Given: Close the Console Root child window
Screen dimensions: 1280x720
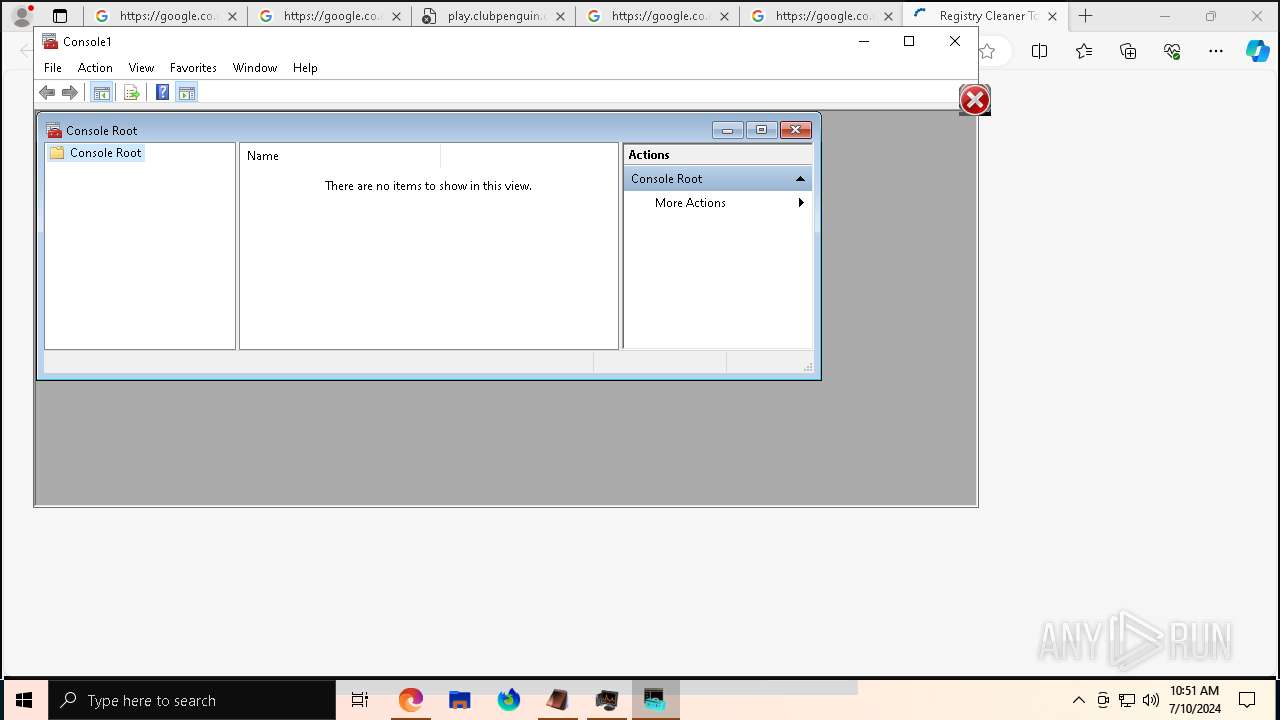Looking at the screenshot, I should [x=795, y=130].
